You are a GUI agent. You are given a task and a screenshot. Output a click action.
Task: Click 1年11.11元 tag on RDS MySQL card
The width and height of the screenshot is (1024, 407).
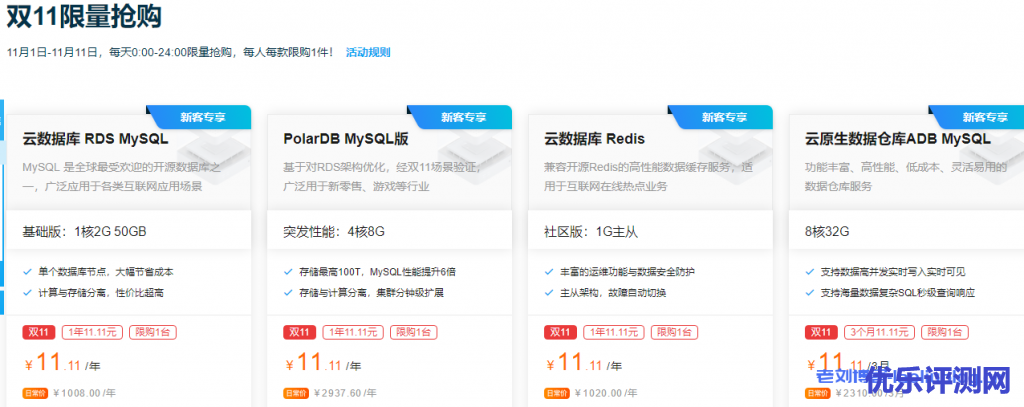pos(93,332)
